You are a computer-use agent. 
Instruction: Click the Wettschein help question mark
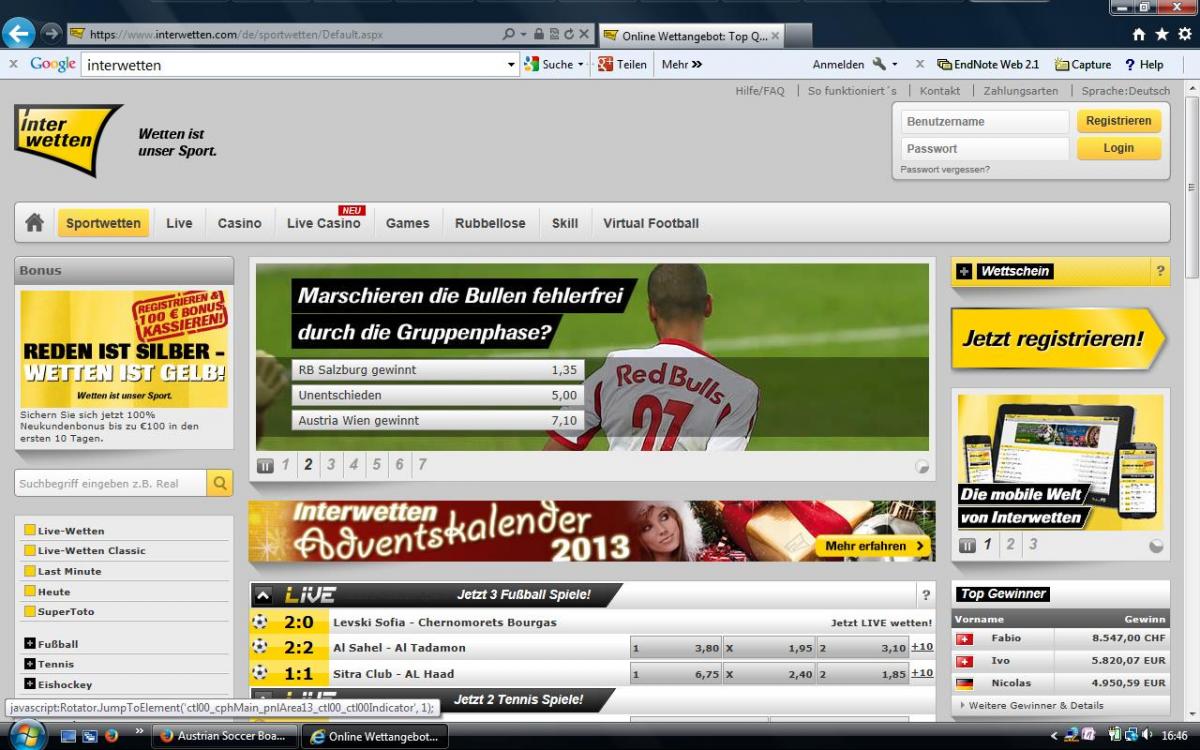point(1160,271)
